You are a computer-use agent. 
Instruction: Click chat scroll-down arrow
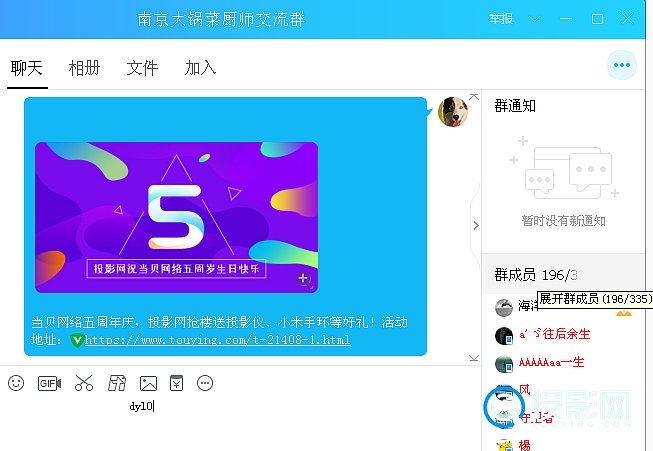tap(474, 358)
